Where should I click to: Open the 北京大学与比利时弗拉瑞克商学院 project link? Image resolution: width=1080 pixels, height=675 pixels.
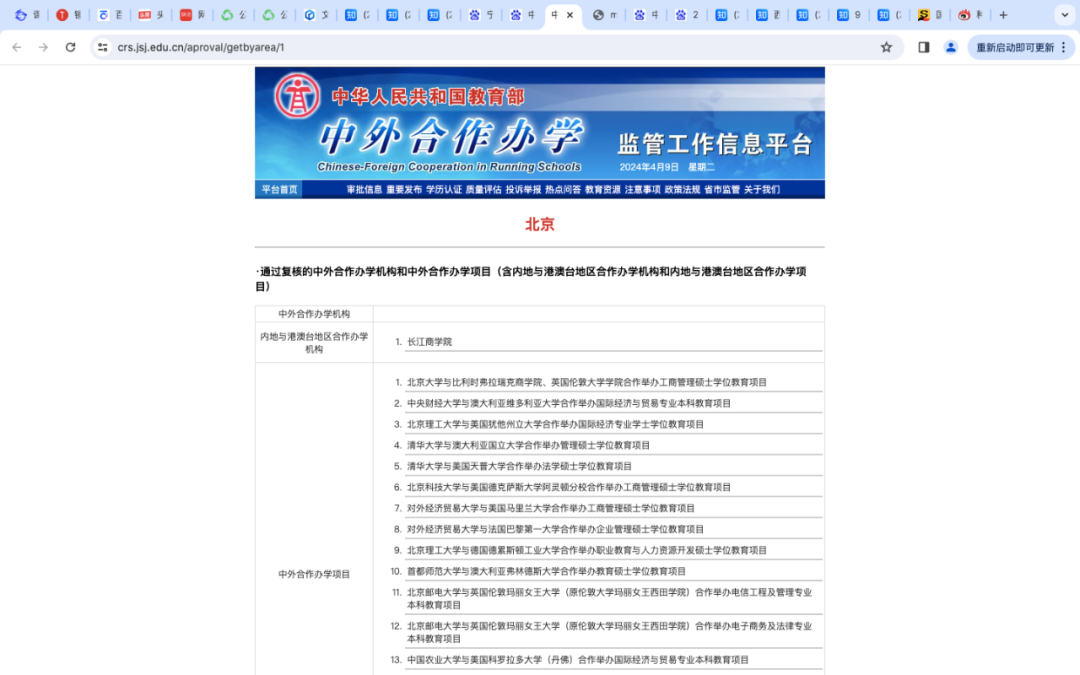(x=587, y=382)
